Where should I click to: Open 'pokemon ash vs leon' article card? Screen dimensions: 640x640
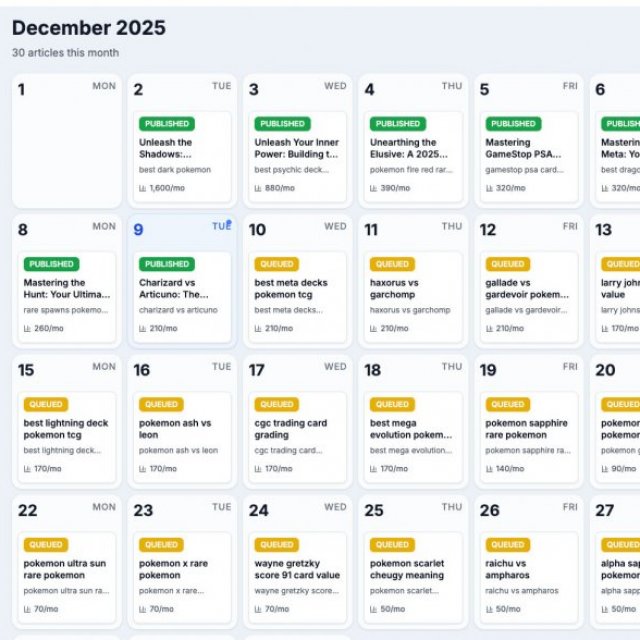182,438
